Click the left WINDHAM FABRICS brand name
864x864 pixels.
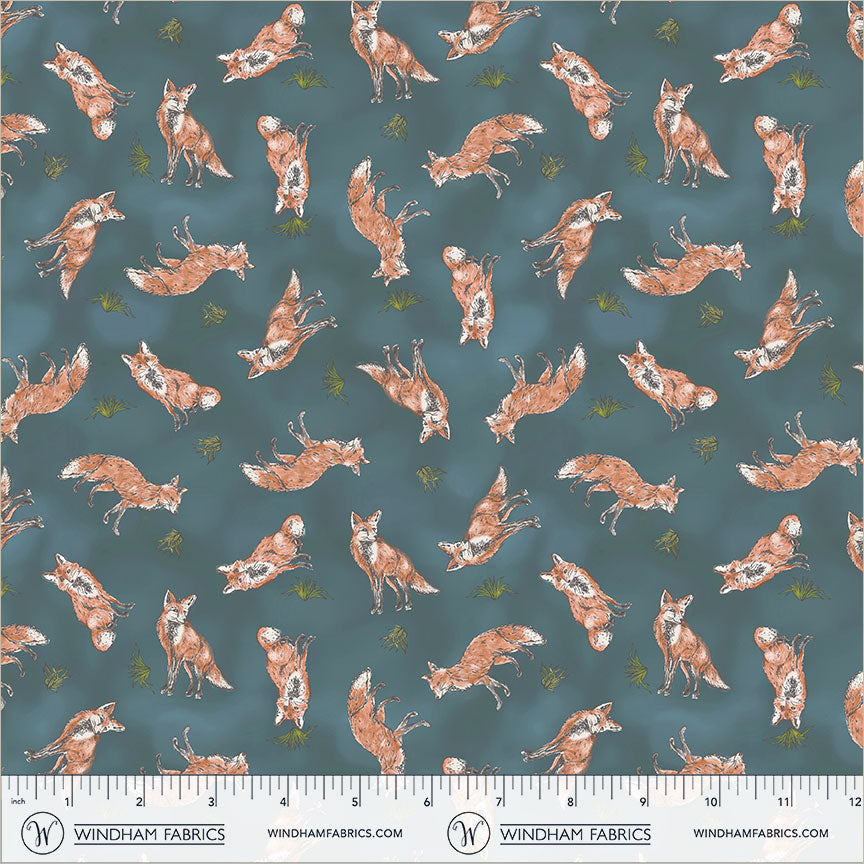click(x=149, y=833)
